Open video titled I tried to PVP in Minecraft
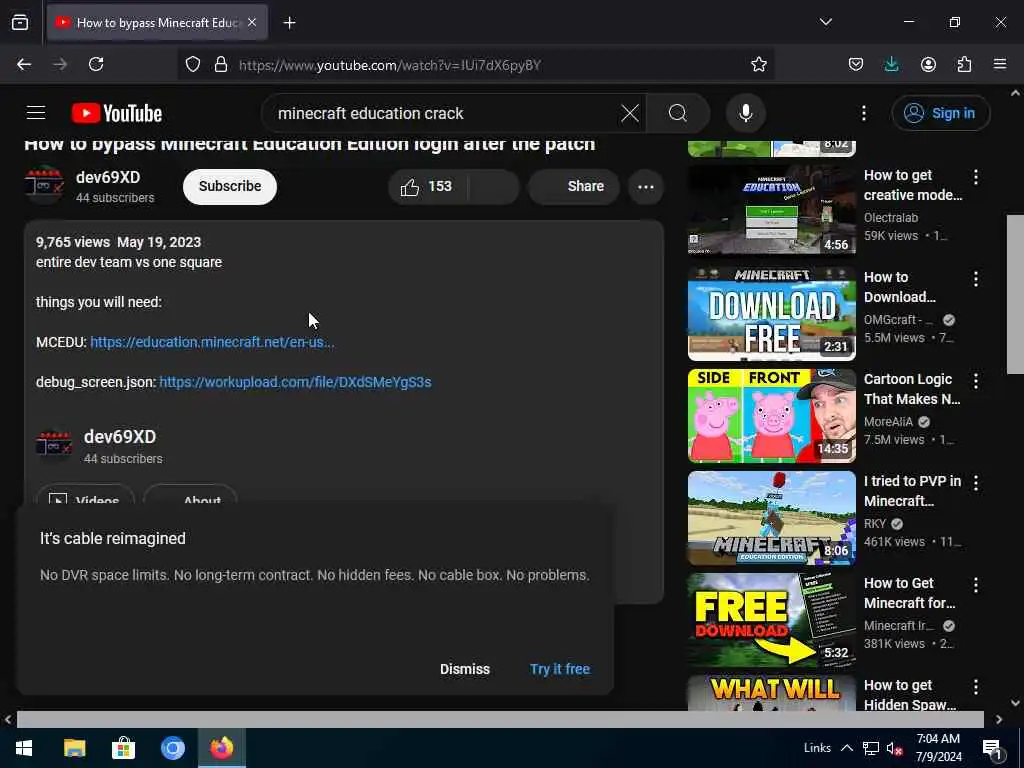 point(912,491)
